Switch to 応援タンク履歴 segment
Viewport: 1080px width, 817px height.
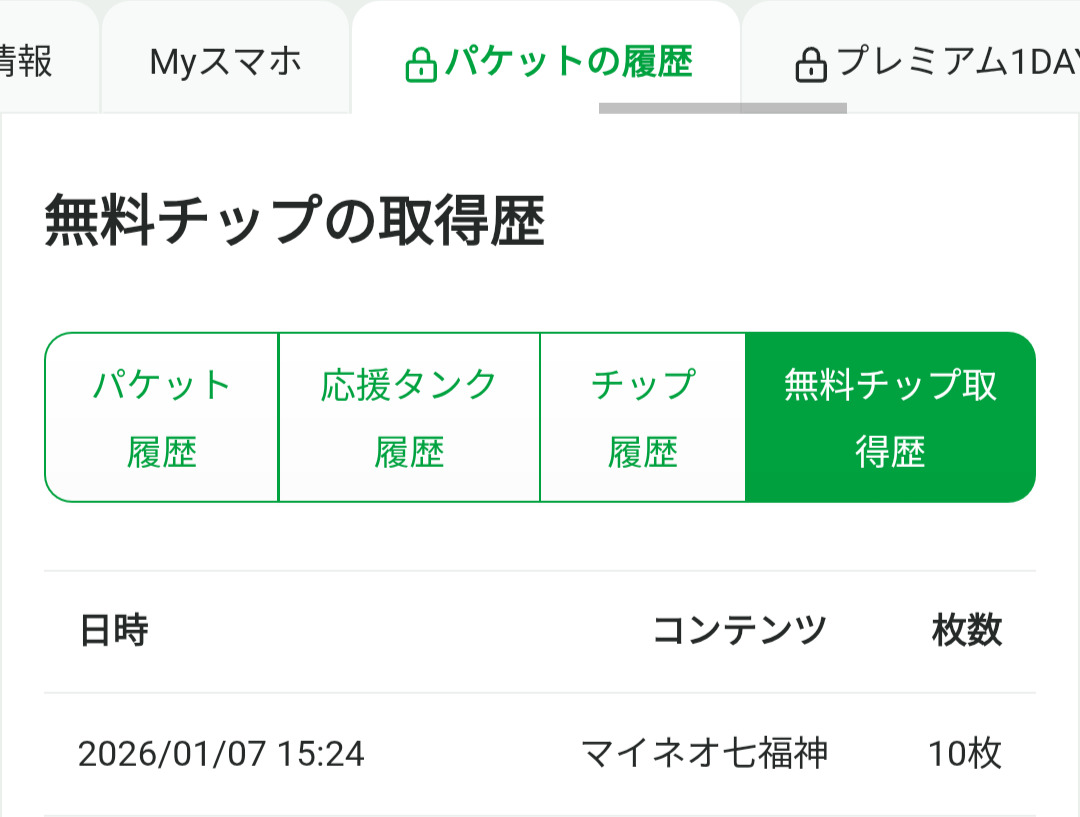point(409,418)
